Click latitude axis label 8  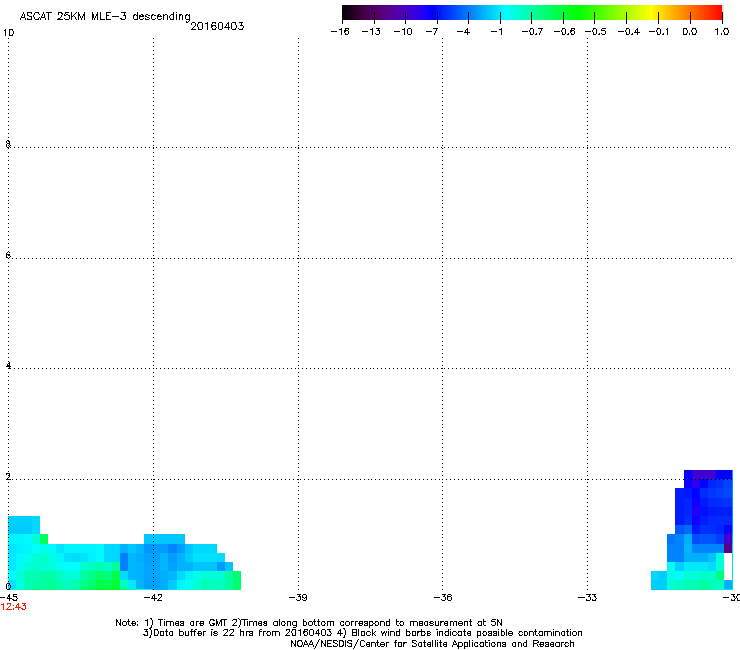[8, 144]
